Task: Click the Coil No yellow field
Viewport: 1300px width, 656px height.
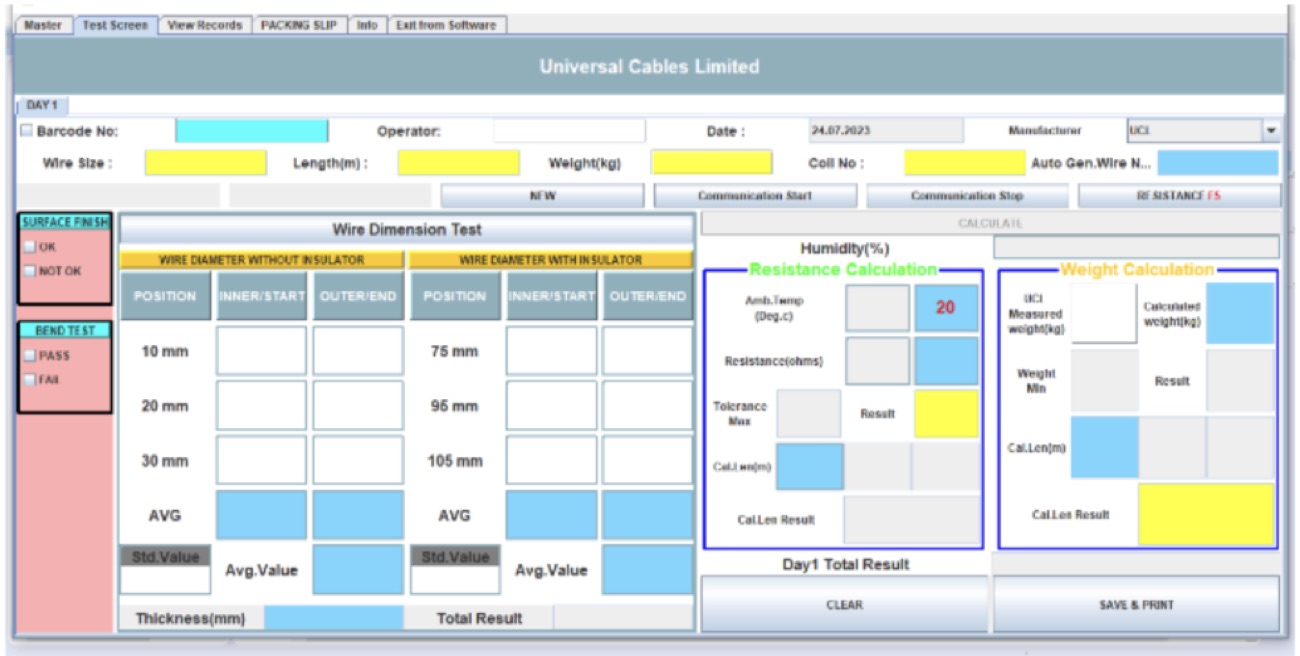Action: 965,163
